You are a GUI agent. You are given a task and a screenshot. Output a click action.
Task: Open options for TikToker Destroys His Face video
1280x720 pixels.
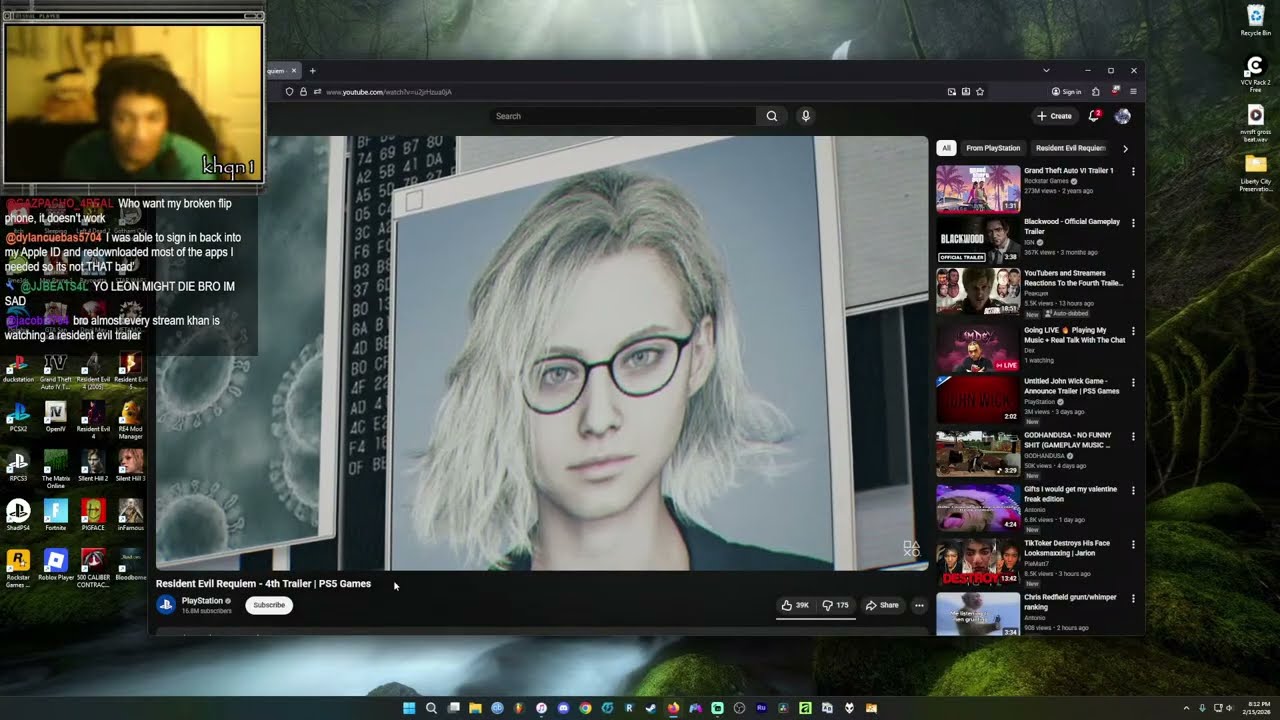pyautogui.click(x=1133, y=544)
